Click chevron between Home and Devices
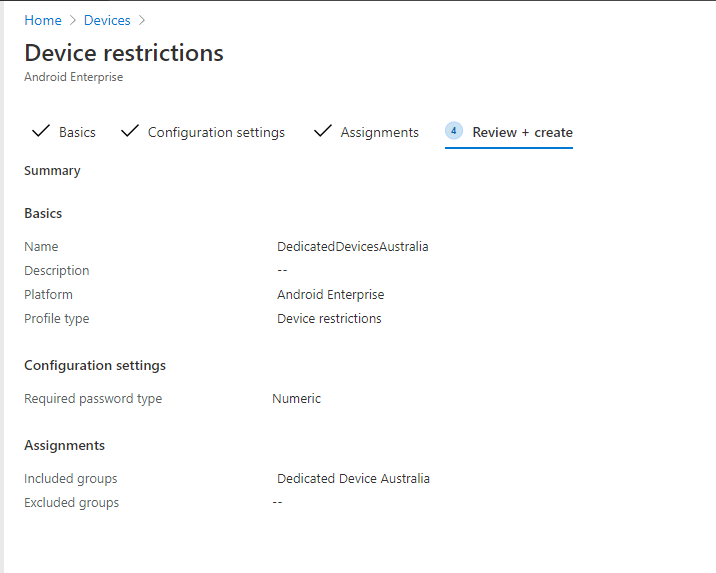716x573 pixels. click(x=73, y=20)
